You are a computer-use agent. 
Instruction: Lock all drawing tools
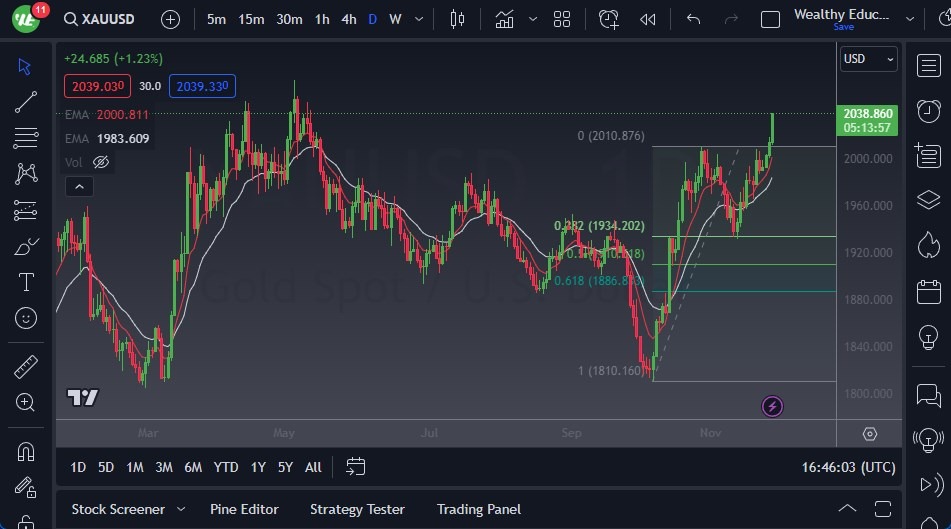tap(25, 522)
